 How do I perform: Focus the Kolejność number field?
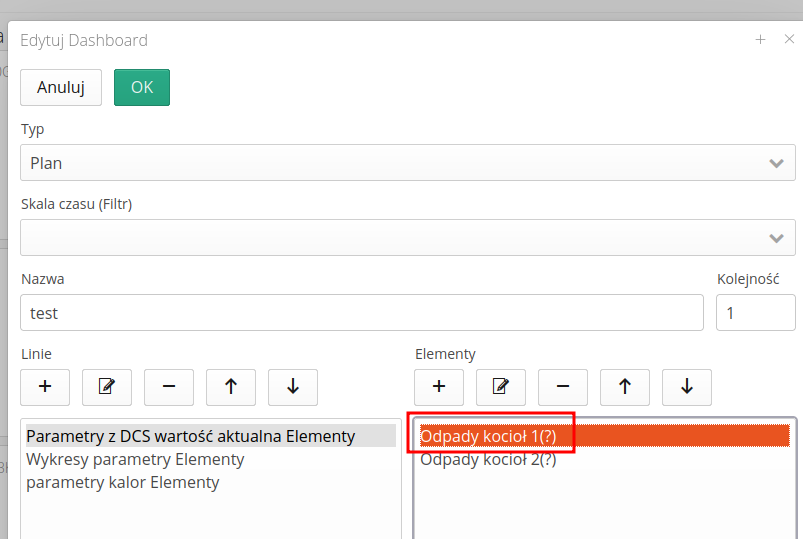click(x=755, y=313)
